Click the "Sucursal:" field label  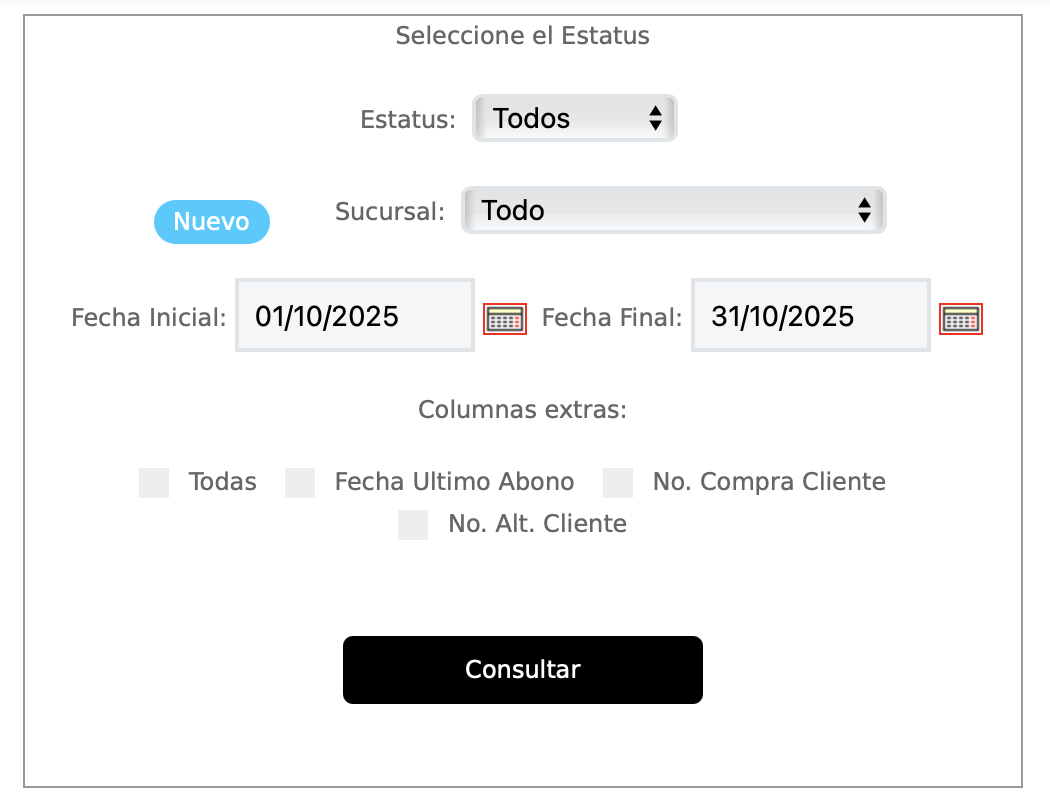(390, 212)
